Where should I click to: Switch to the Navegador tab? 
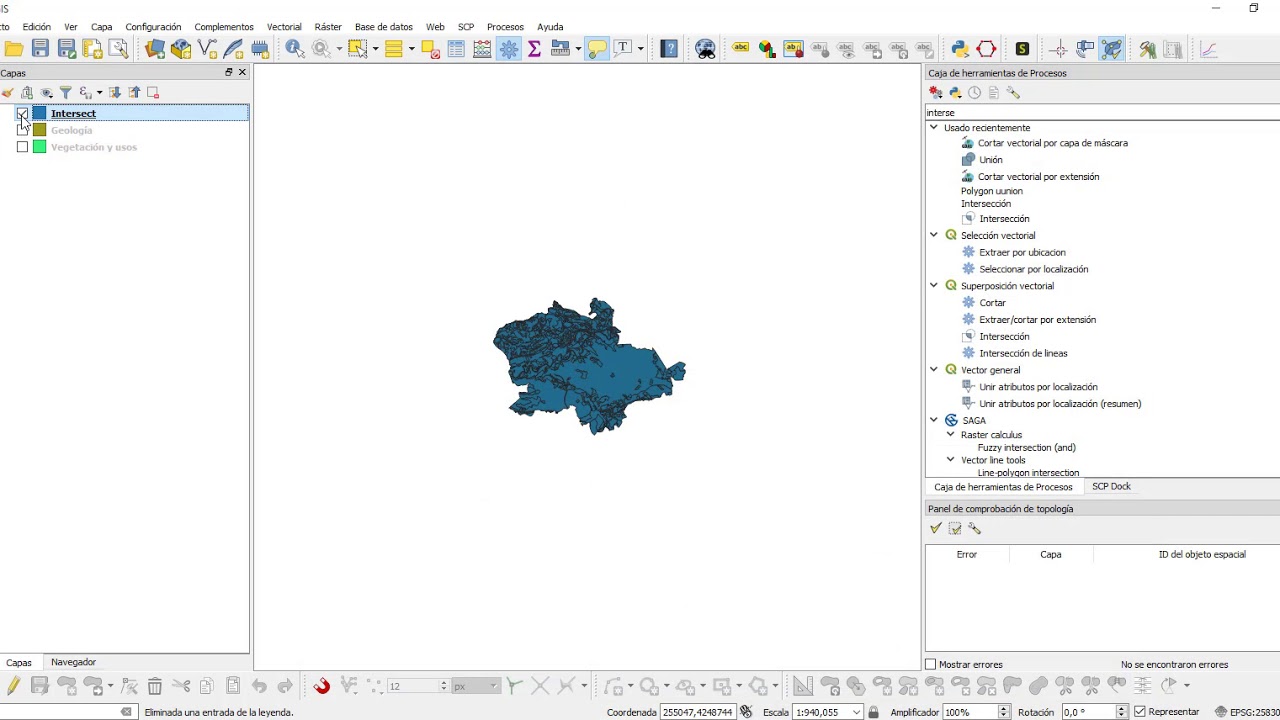[73, 662]
